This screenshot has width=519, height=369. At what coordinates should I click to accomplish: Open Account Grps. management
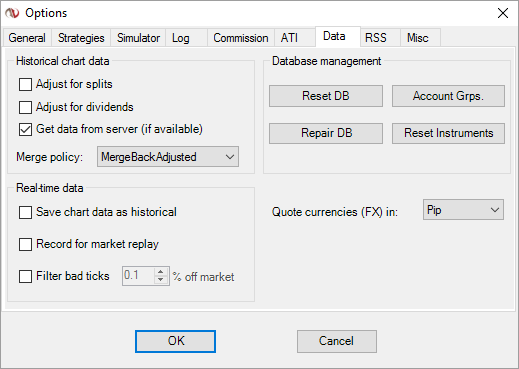click(448, 96)
